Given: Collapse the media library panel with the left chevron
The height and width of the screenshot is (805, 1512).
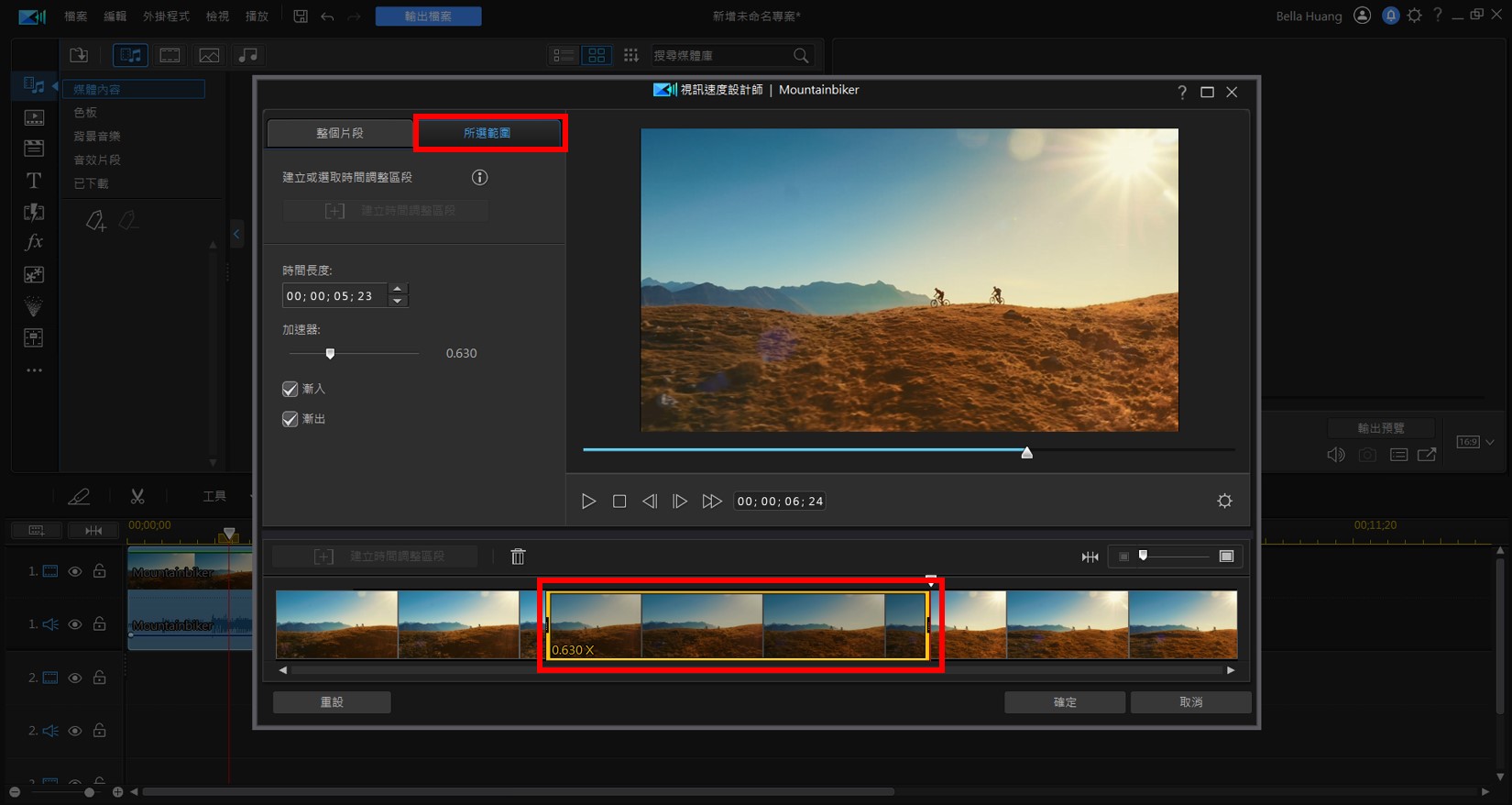Looking at the screenshot, I should [236, 234].
